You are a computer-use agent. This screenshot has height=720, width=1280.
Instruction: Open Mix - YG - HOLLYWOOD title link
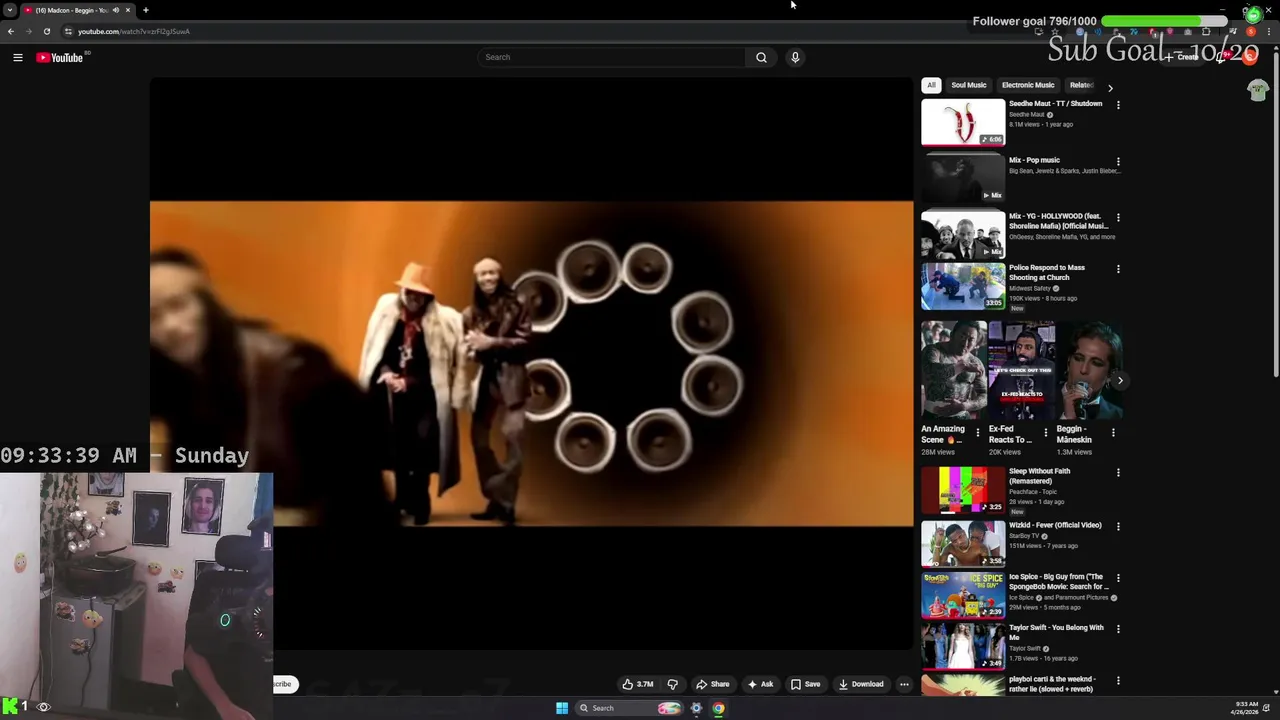[x=1058, y=221]
